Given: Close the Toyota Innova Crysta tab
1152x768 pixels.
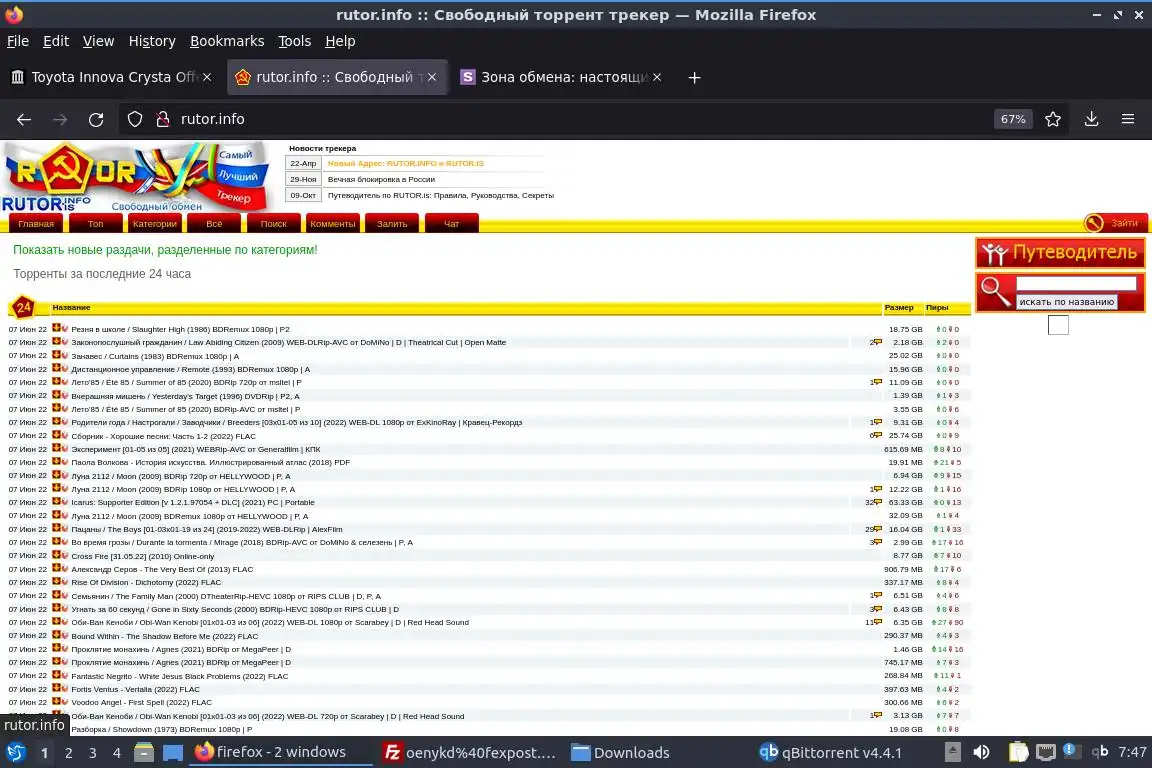Looking at the screenshot, I should (x=207, y=77).
